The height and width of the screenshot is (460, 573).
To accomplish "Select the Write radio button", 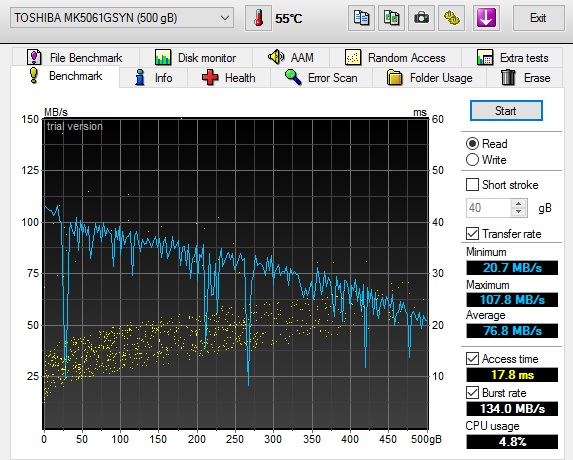I will click(x=472, y=160).
